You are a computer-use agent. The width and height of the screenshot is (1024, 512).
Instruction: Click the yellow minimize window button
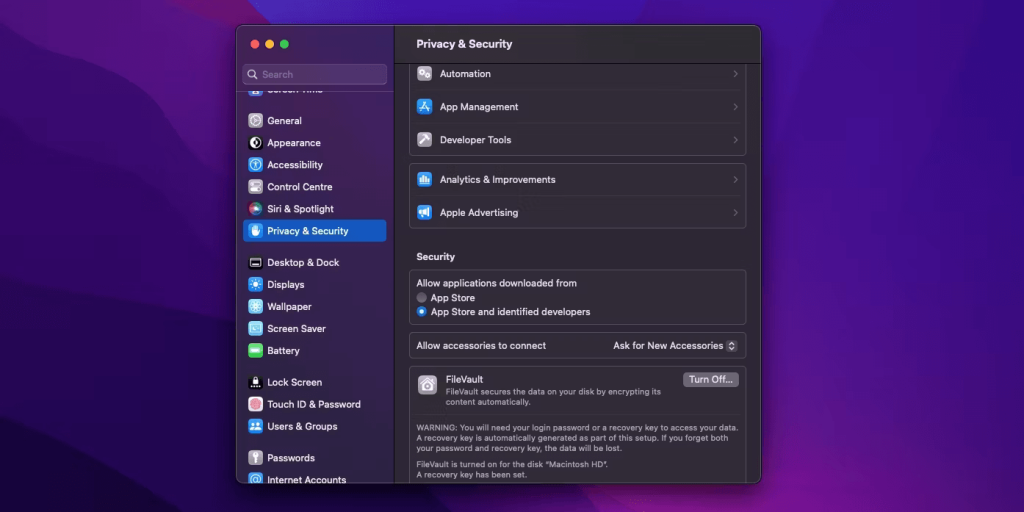coord(270,44)
